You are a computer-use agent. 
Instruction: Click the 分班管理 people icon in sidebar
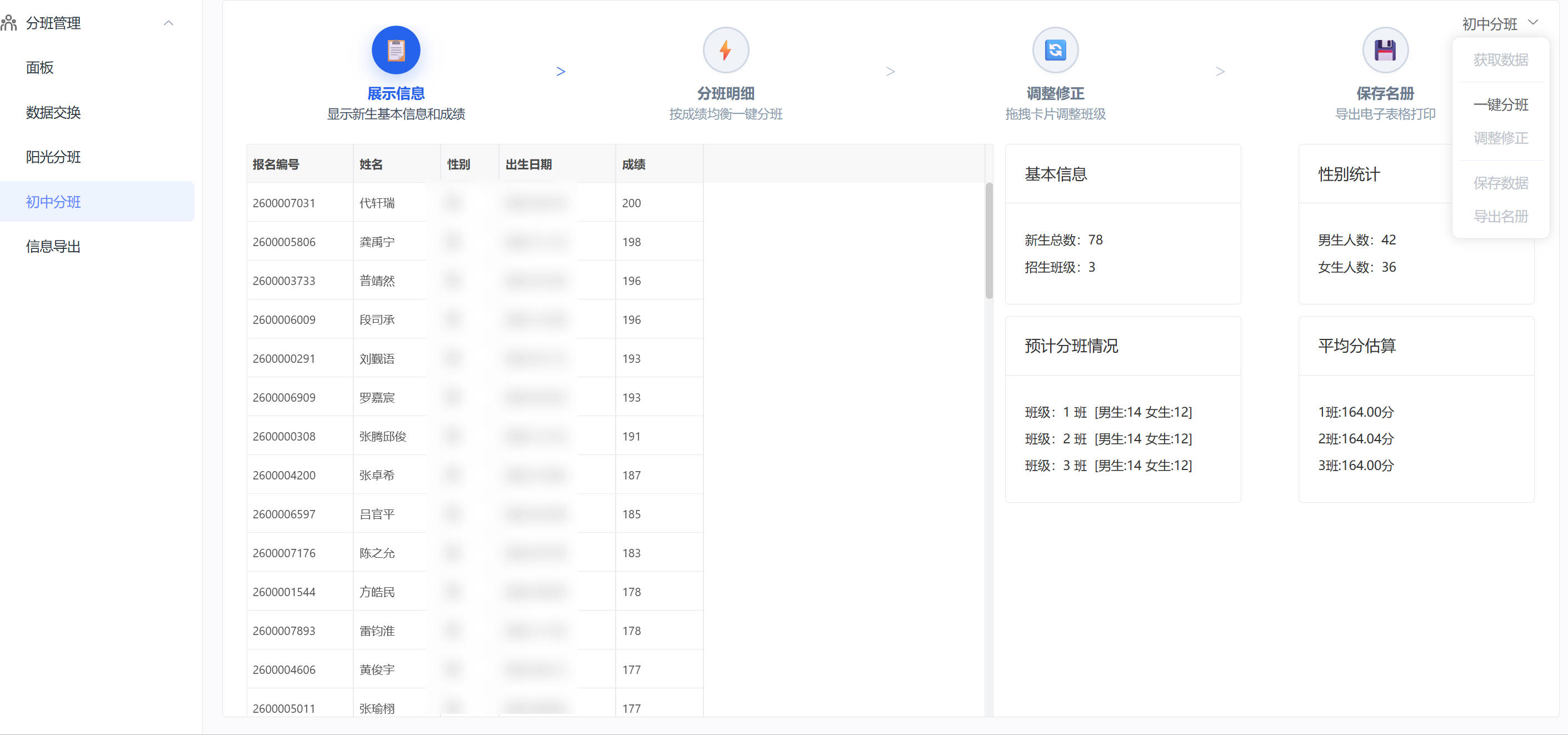coord(8,23)
